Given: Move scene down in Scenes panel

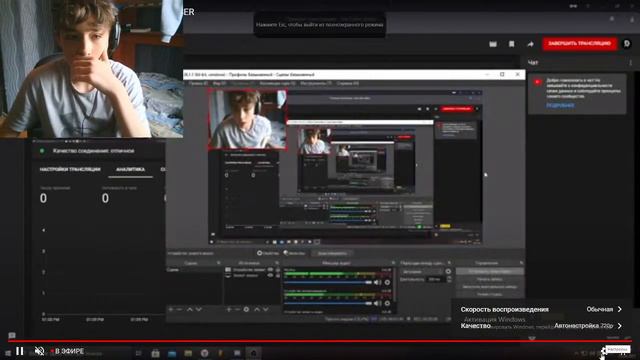Looking at the screenshot, I should [x=198, y=309].
